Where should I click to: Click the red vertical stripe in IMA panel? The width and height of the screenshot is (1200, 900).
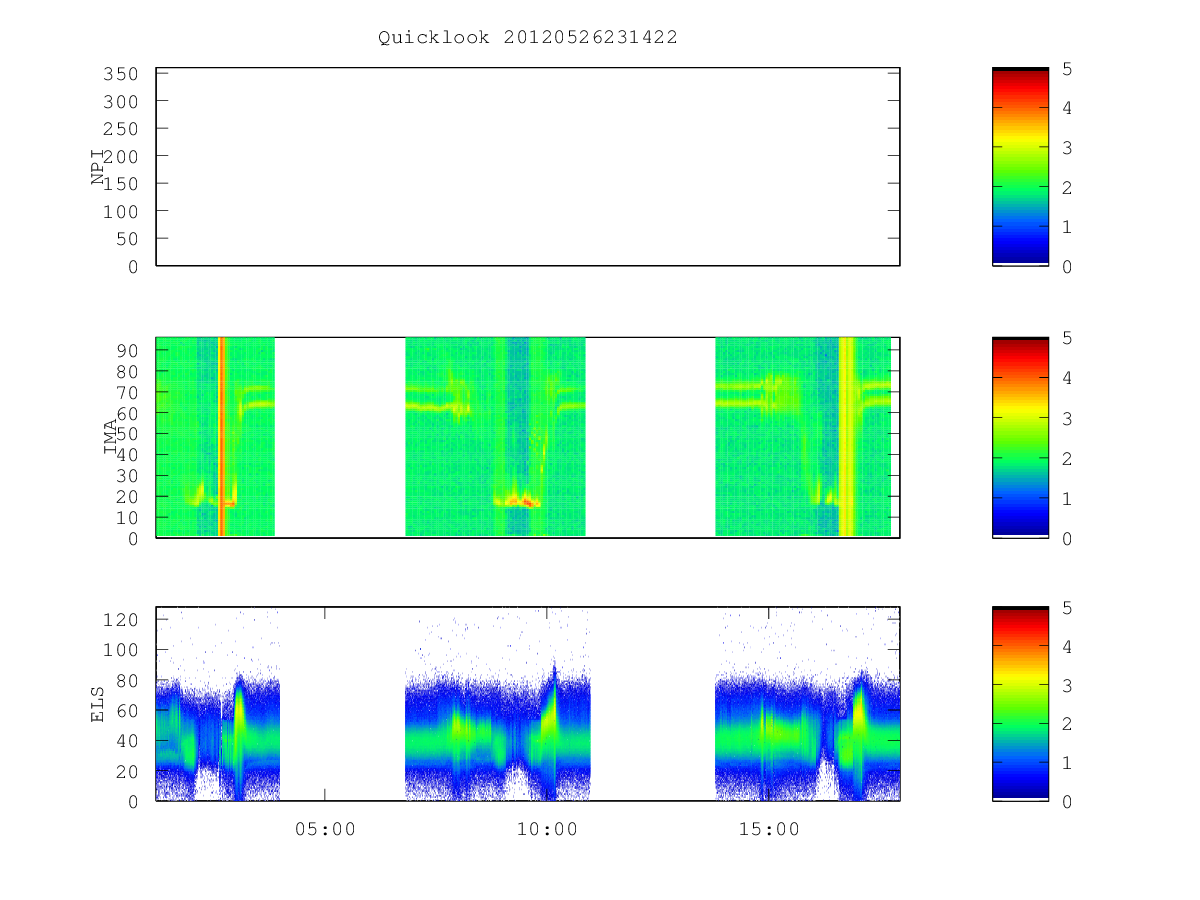pyautogui.click(x=222, y=437)
